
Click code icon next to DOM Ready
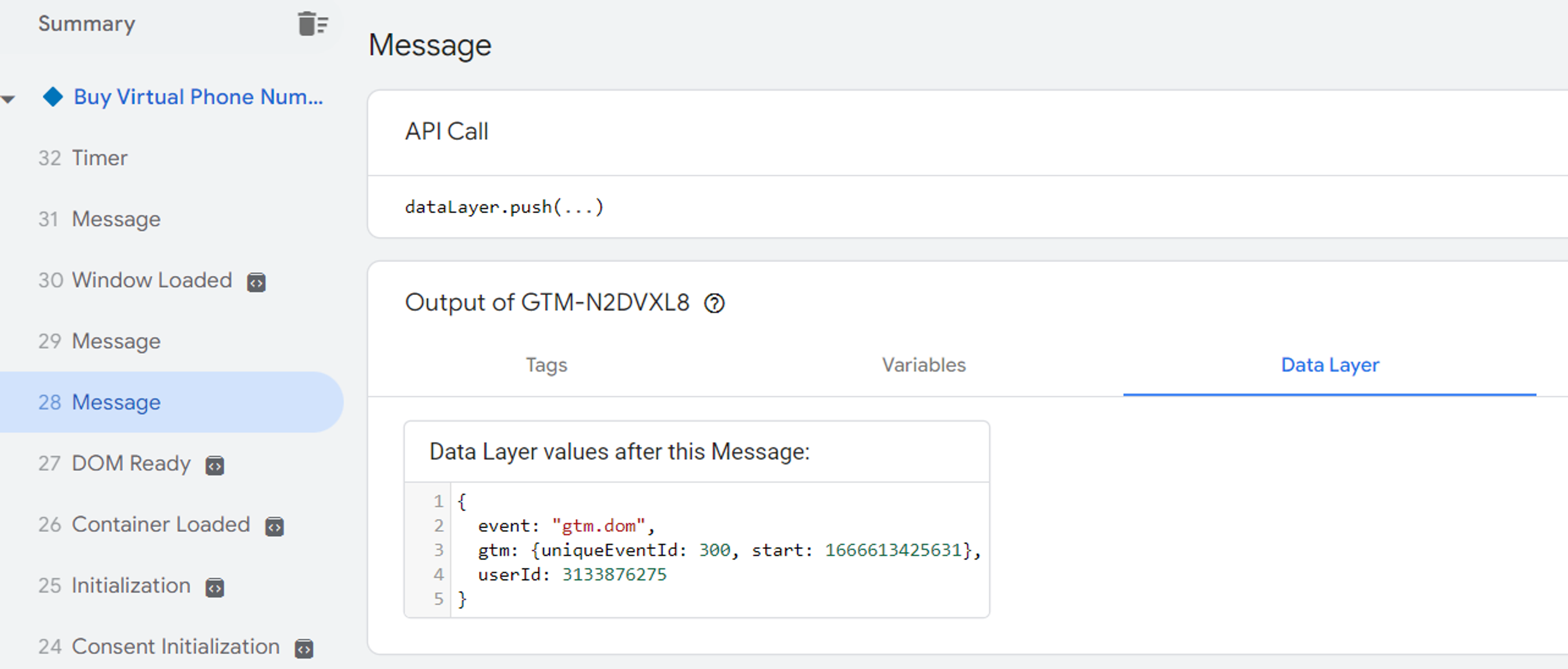click(x=214, y=466)
